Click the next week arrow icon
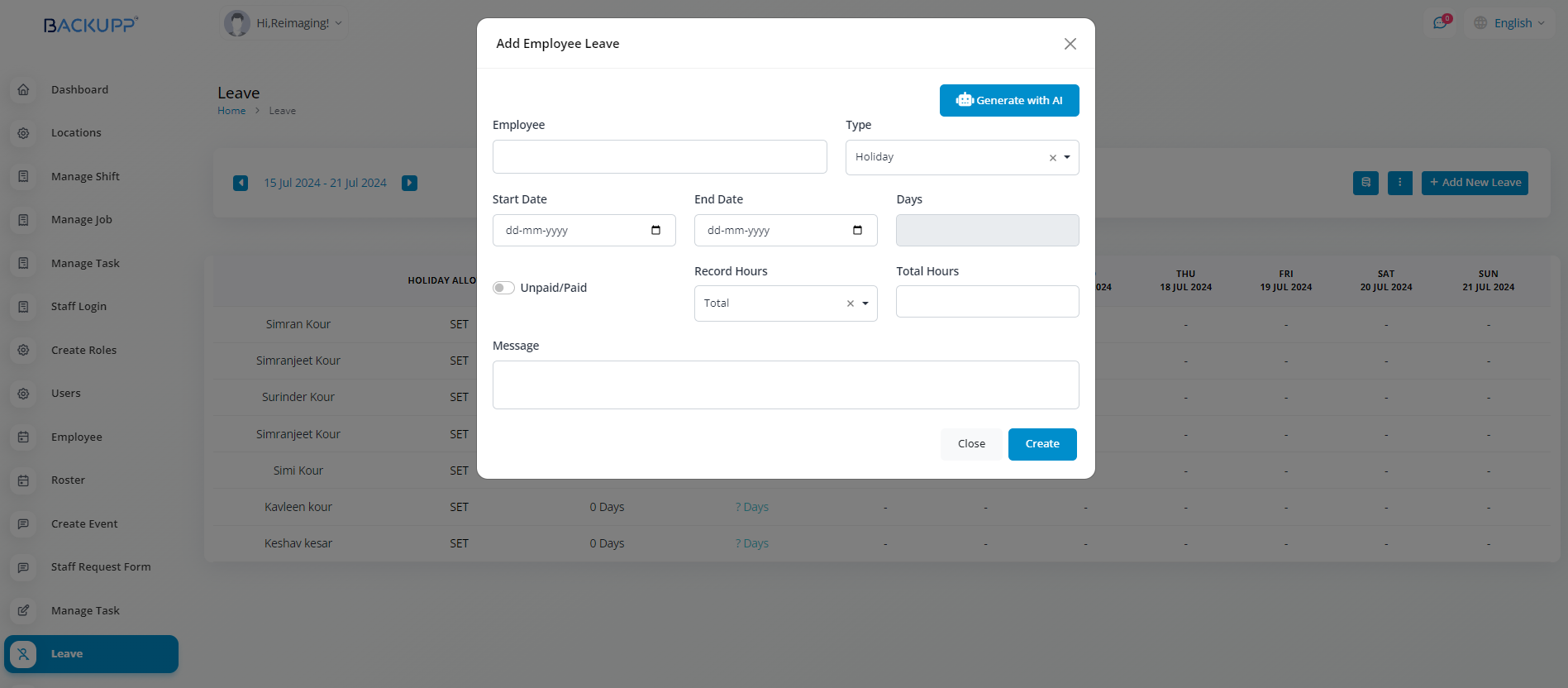1568x688 pixels. click(409, 183)
